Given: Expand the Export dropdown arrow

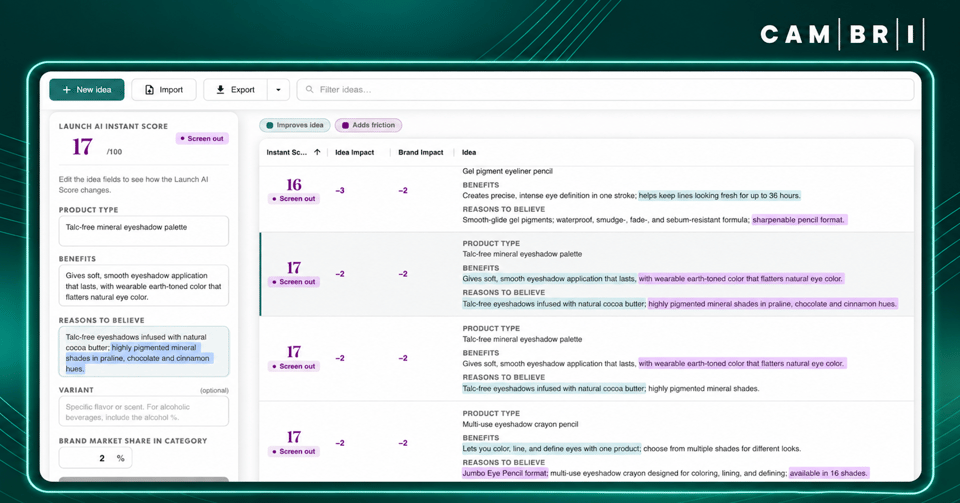Looking at the screenshot, I should point(278,89).
